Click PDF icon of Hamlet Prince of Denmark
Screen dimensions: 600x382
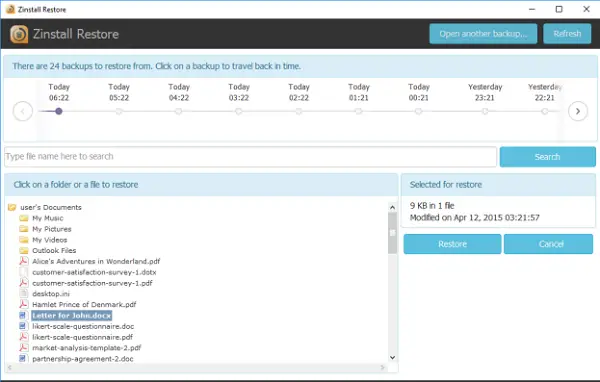[24, 304]
